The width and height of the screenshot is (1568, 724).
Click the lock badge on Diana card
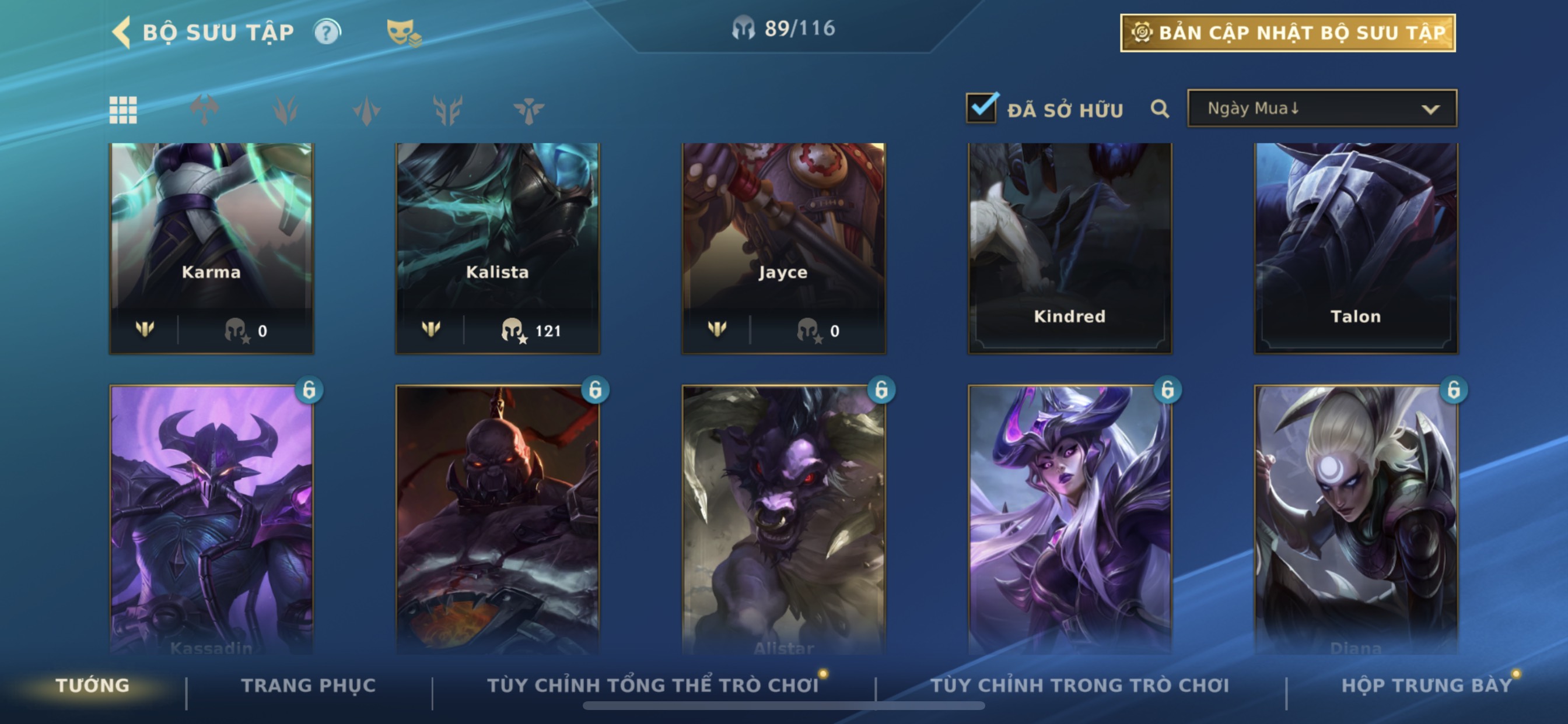[x=1454, y=389]
